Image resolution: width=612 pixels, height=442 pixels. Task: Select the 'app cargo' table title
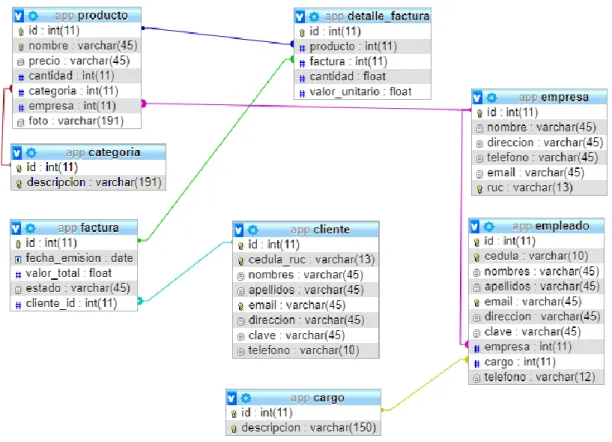(x=317, y=398)
